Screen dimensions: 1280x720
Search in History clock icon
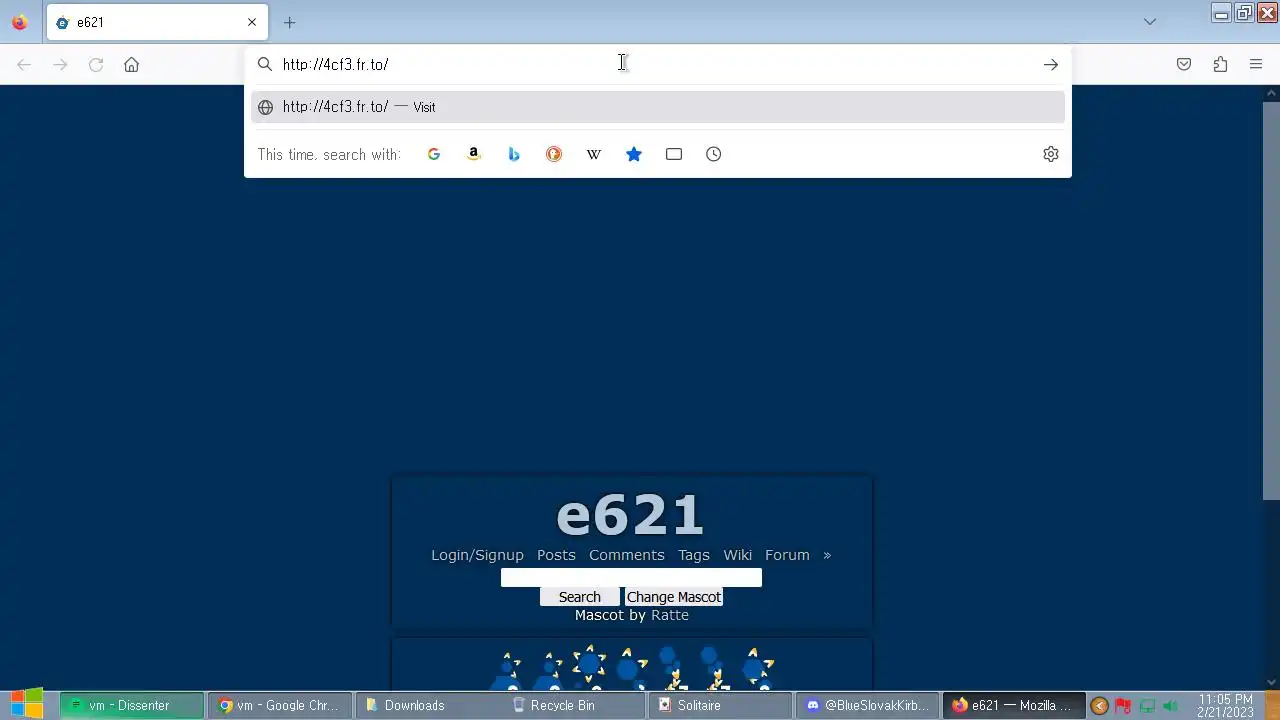714,154
